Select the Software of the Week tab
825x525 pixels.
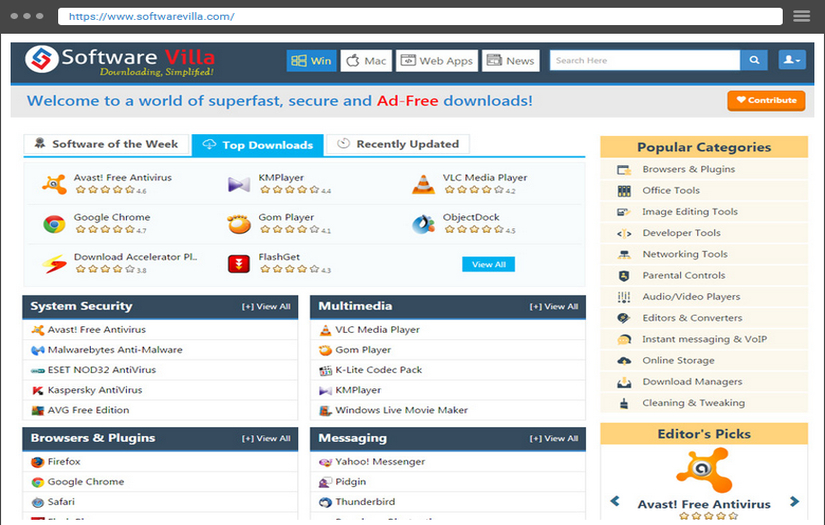click(x=106, y=144)
